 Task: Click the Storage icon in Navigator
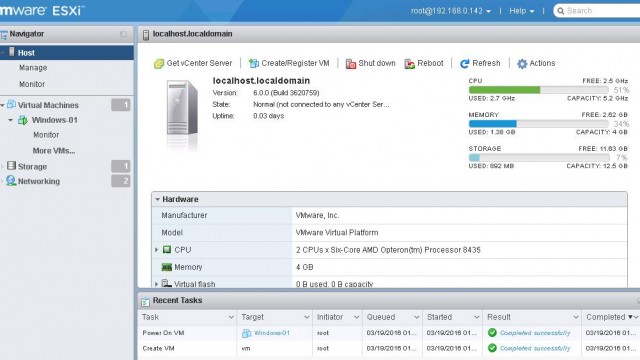(x=11, y=166)
